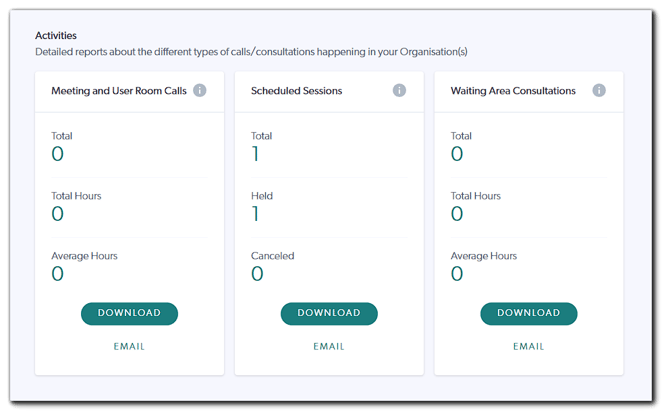Select the Meeting and User Room Calls title

119,91
